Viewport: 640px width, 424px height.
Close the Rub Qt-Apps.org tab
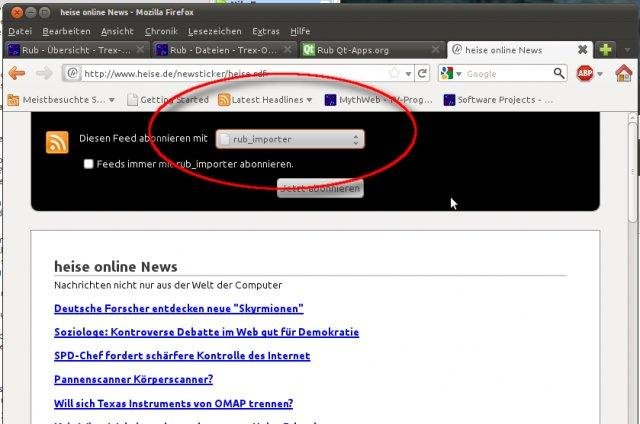(436, 50)
